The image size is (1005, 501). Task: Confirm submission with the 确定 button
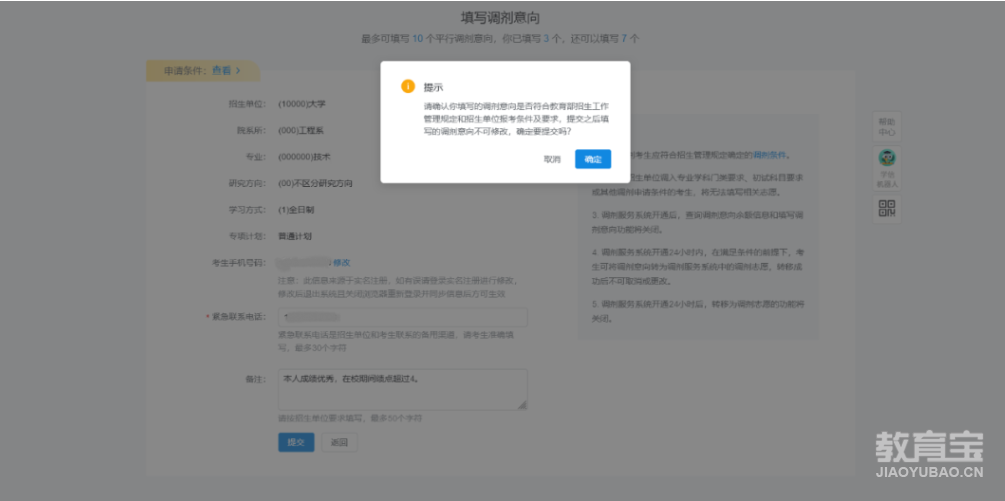(x=593, y=159)
